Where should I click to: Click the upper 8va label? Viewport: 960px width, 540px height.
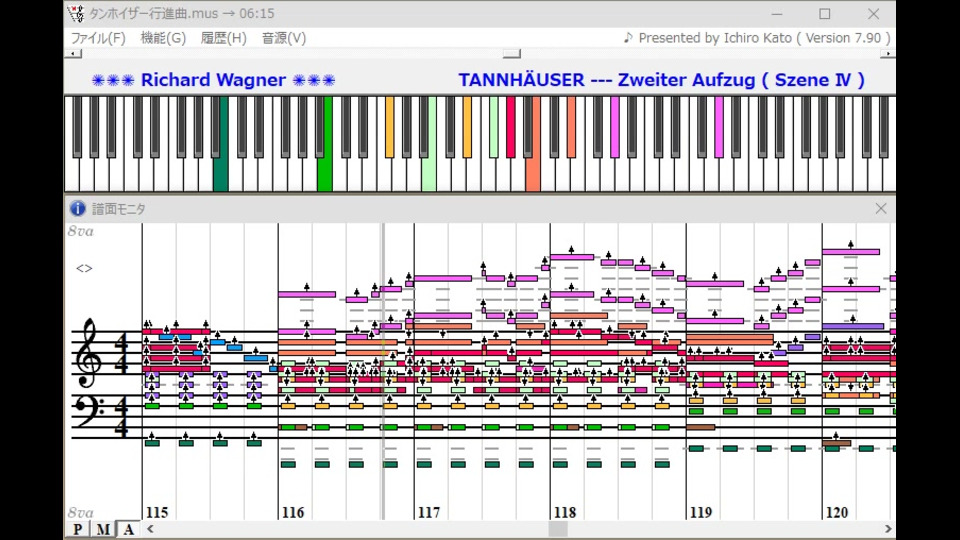81,231
